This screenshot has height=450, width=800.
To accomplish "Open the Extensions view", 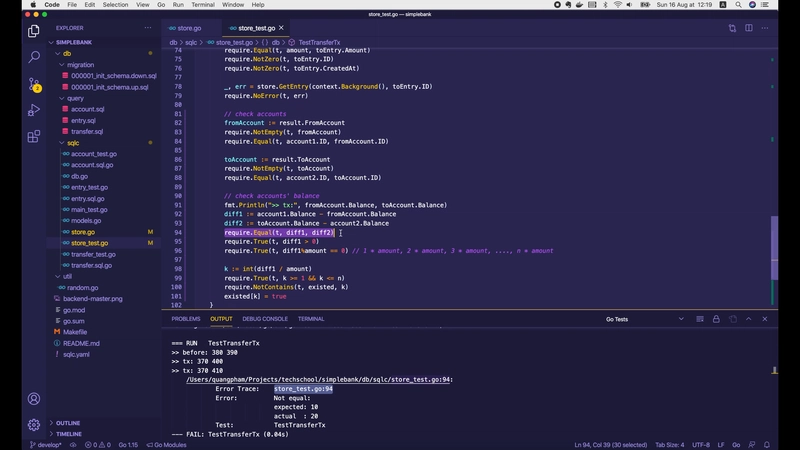I will 33,136.
